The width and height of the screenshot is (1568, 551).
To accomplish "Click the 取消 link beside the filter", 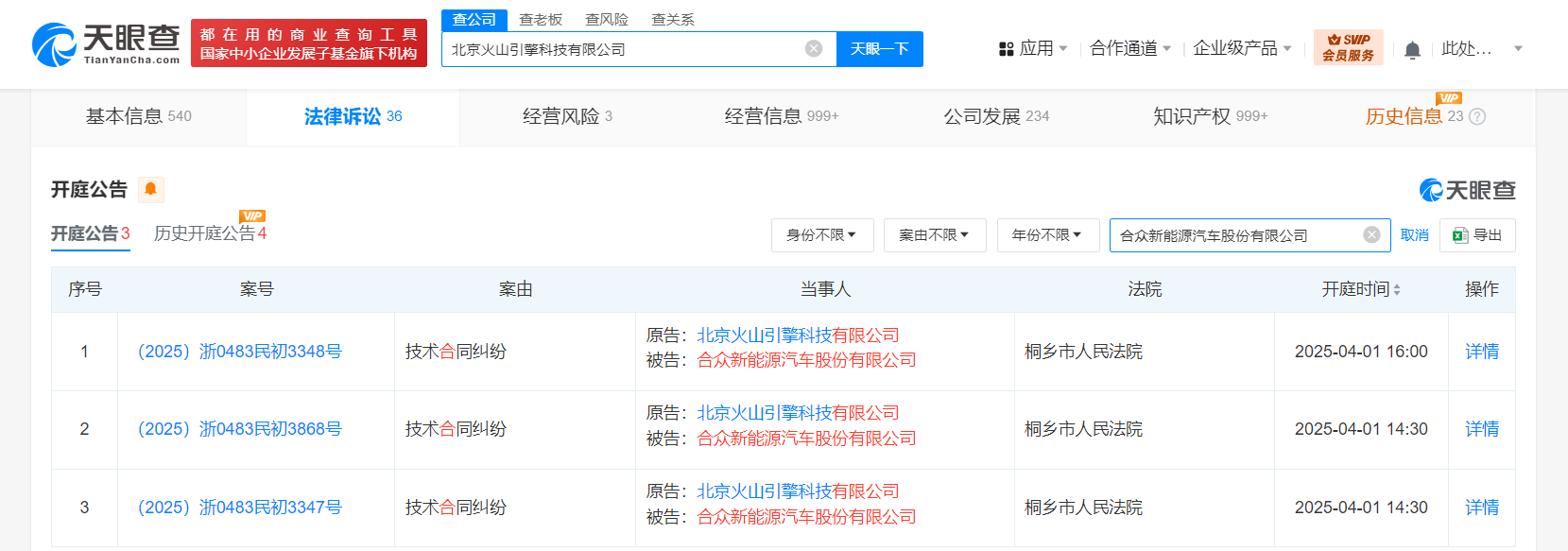I will pos(1414,235).
